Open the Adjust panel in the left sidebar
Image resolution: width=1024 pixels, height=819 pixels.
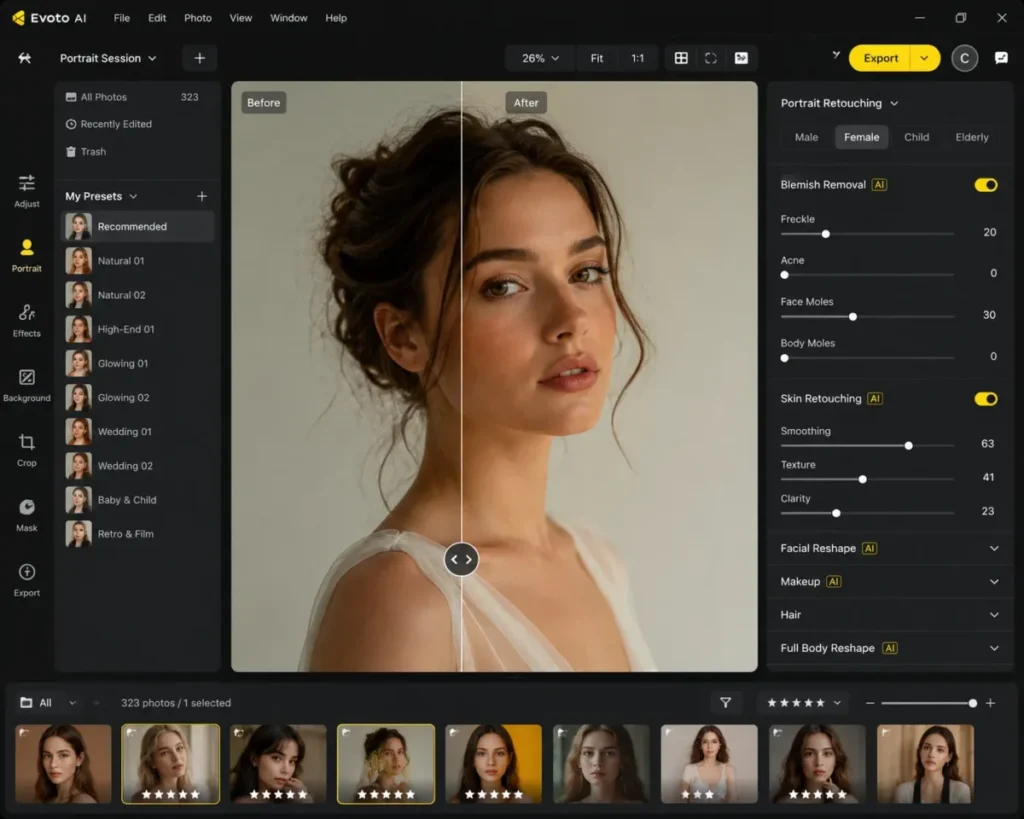click(x=27, y=191)
